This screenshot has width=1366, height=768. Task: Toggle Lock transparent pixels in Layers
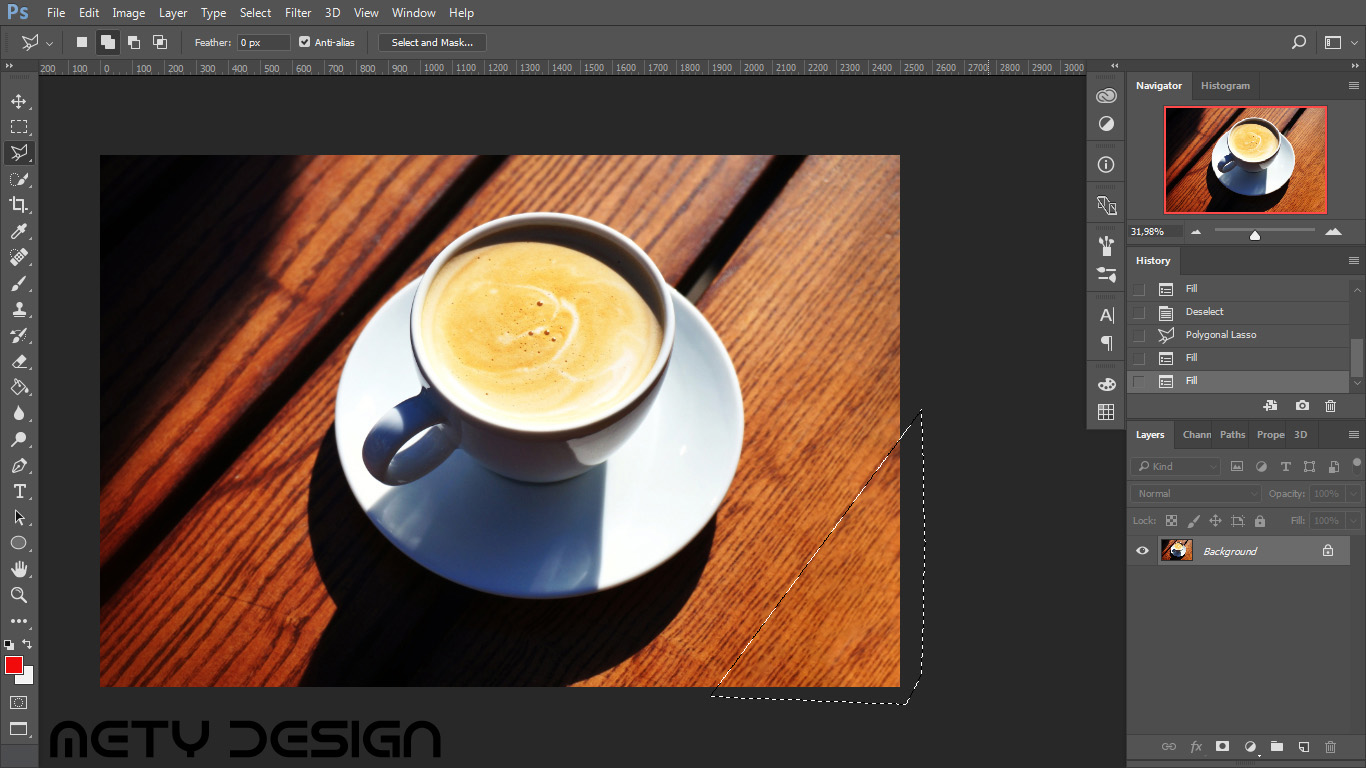(1171, 521)
